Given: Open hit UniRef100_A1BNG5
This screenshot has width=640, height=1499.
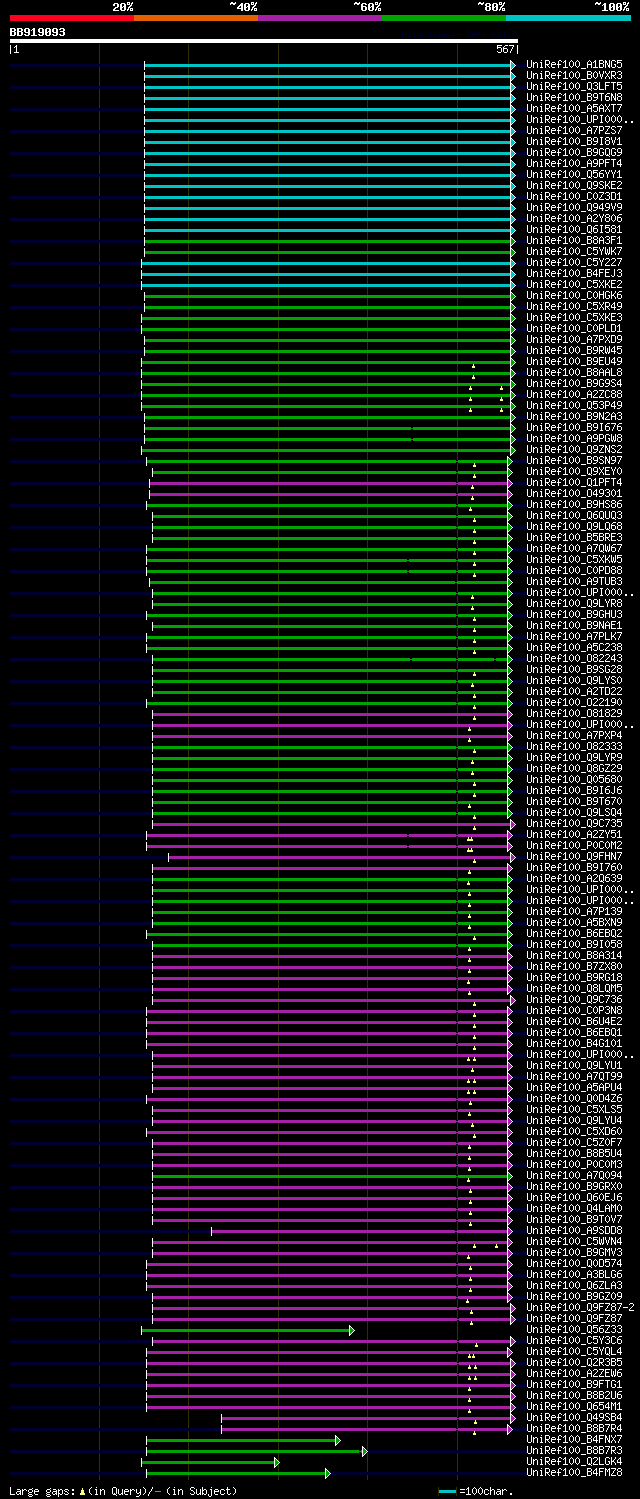Looking at the screenshot, I should tap(574, 64).
